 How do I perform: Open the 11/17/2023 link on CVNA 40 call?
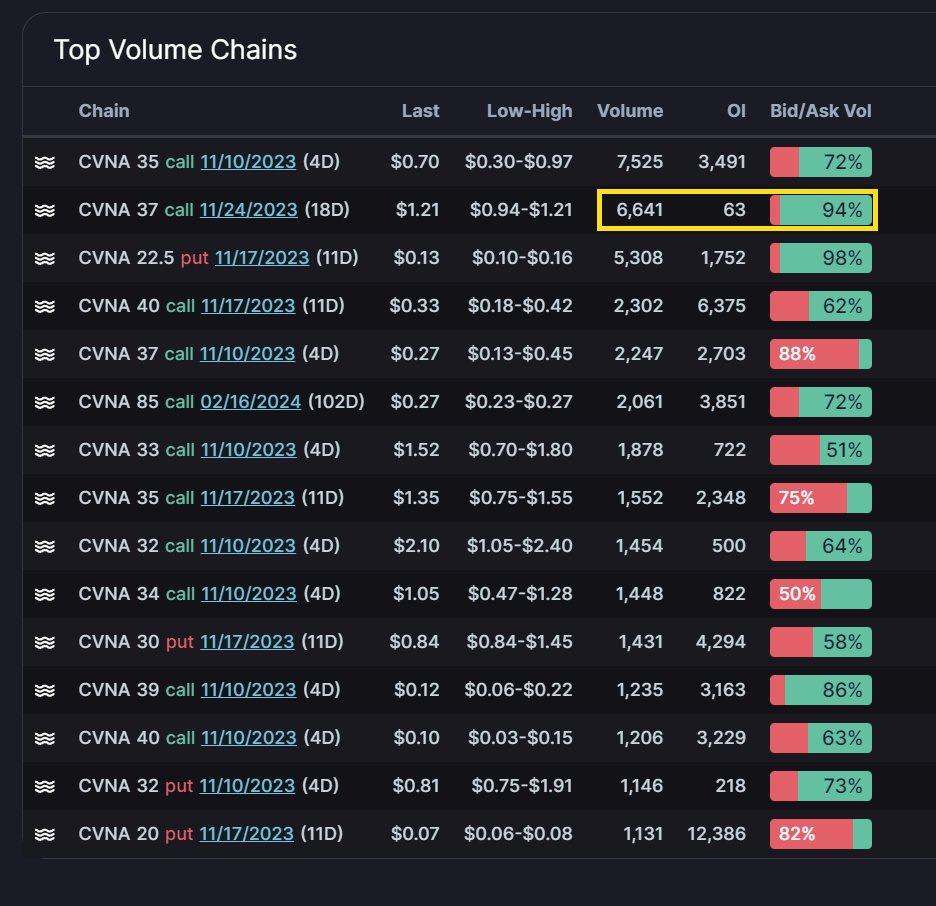pos(248,306)
